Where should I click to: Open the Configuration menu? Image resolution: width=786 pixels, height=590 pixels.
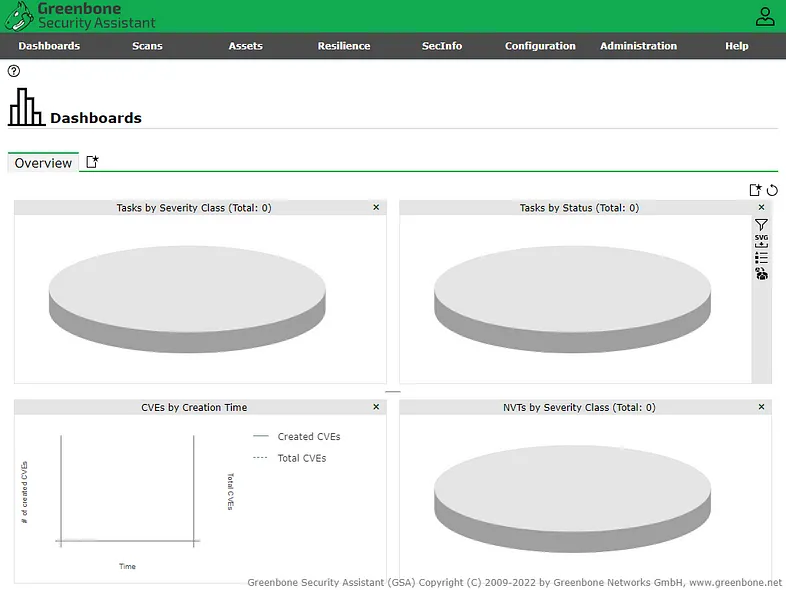[x=540, y=46]
